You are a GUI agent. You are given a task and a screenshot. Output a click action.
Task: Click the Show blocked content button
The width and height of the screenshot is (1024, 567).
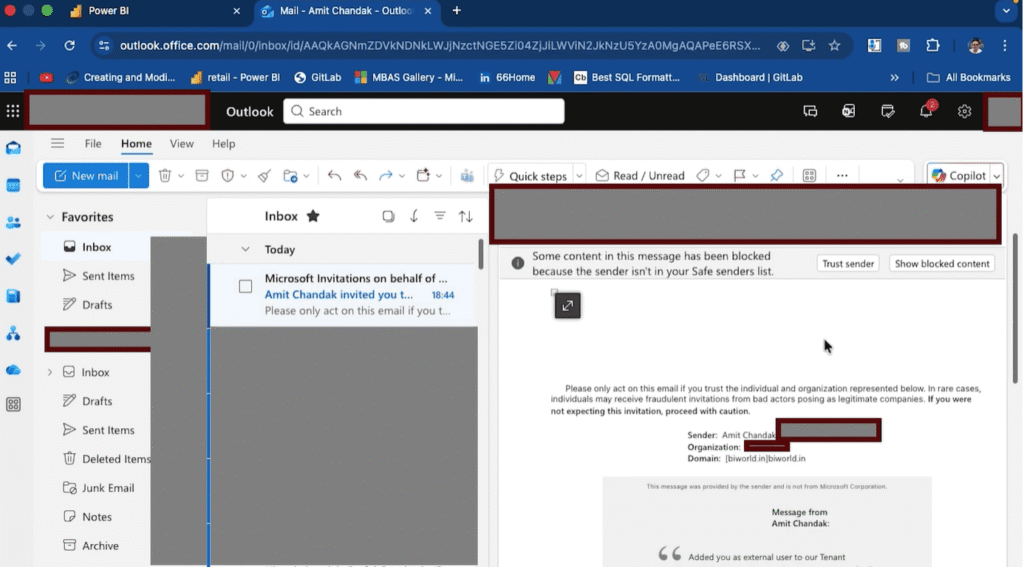pos(942,264)
